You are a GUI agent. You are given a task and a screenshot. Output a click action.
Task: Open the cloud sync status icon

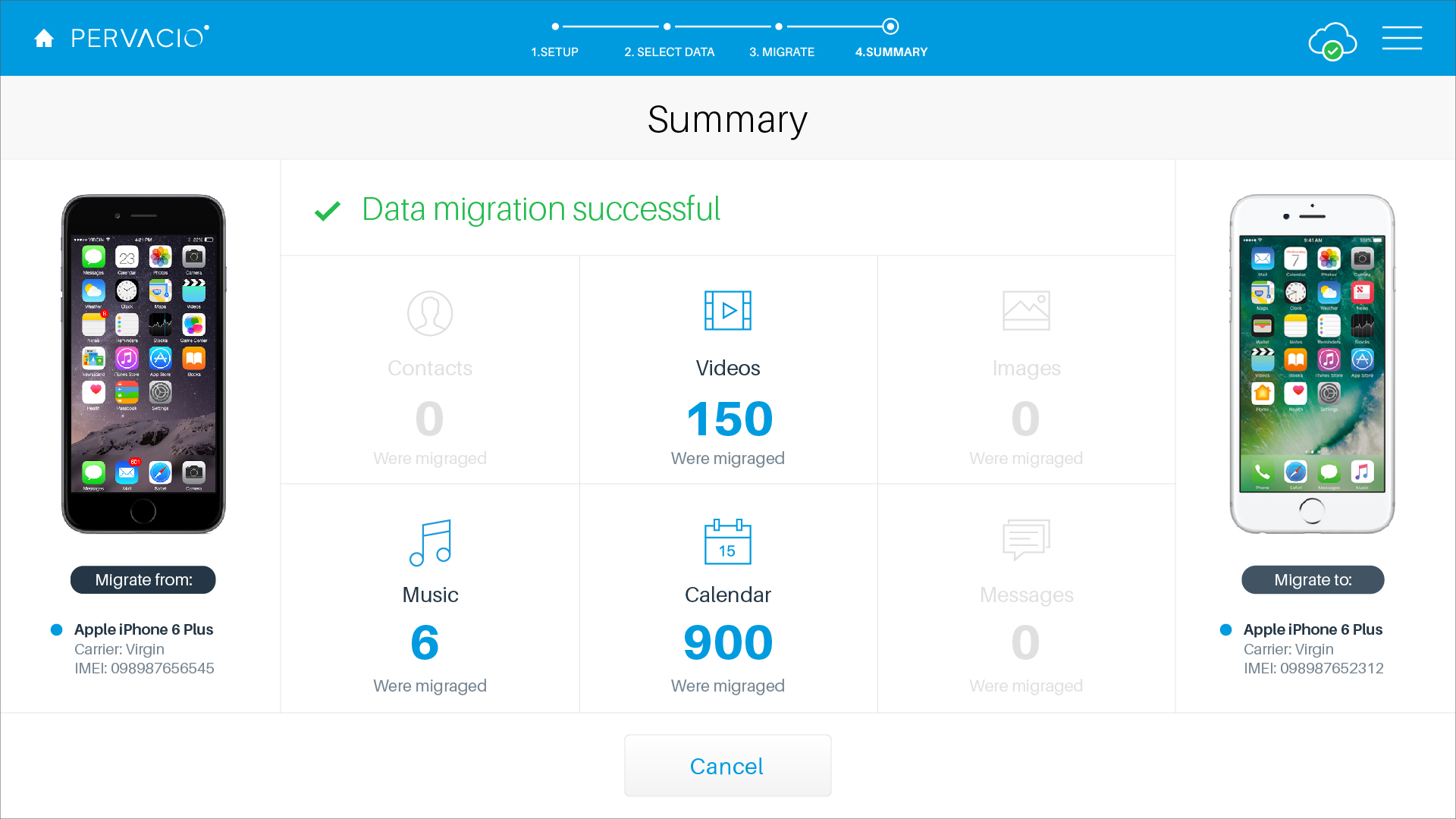point(1332,40)
